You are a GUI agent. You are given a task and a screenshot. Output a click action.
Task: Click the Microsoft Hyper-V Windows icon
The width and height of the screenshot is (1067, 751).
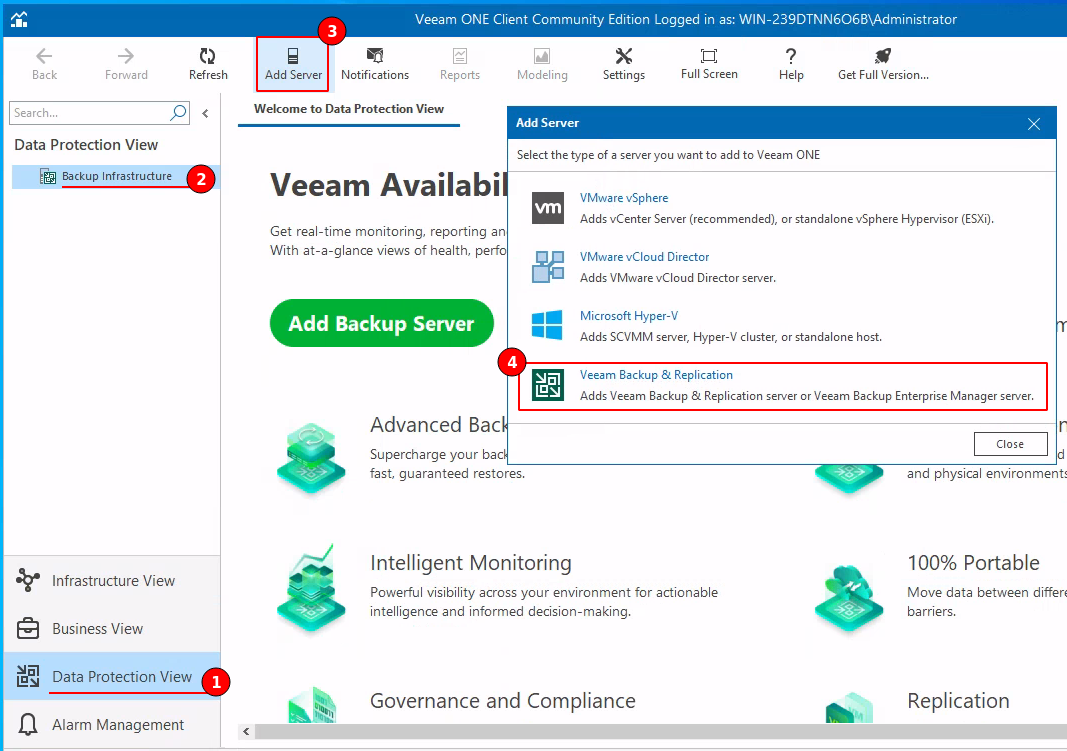548,325
